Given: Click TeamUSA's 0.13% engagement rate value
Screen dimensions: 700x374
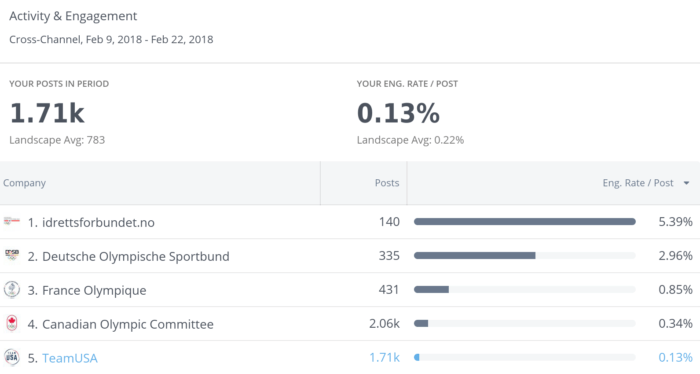Looking at the screenshot, I should [675, 357].
